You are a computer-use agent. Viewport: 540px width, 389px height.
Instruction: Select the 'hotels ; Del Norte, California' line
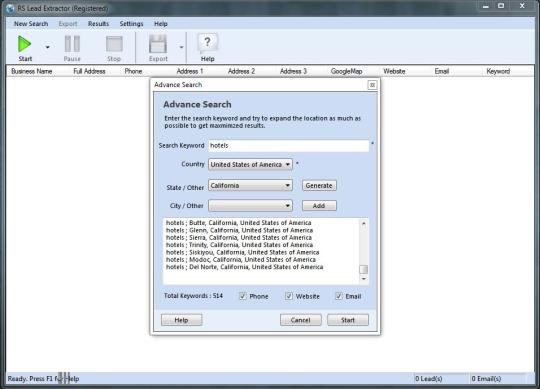pos(245,267)
